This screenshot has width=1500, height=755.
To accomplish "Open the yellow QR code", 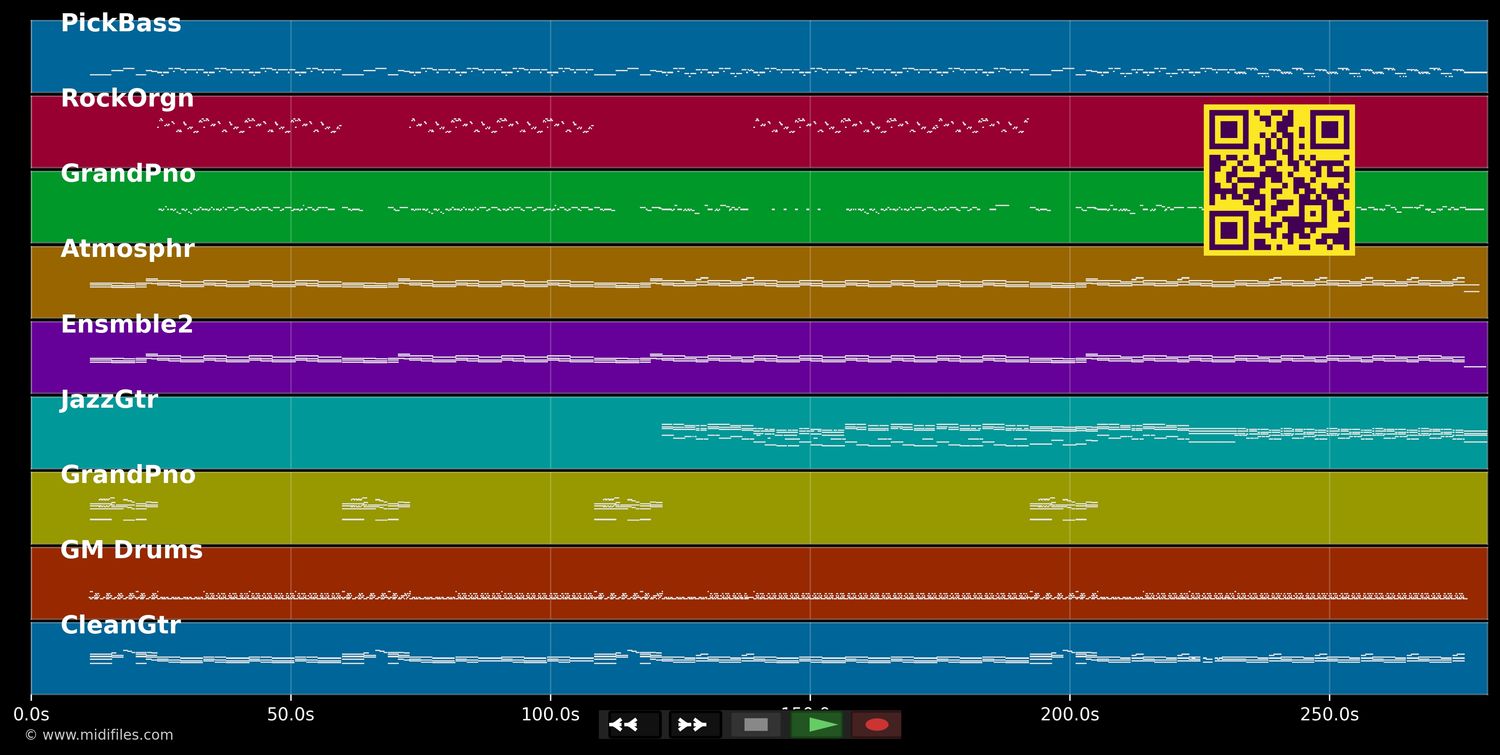I will click(x=1279, y=180).
